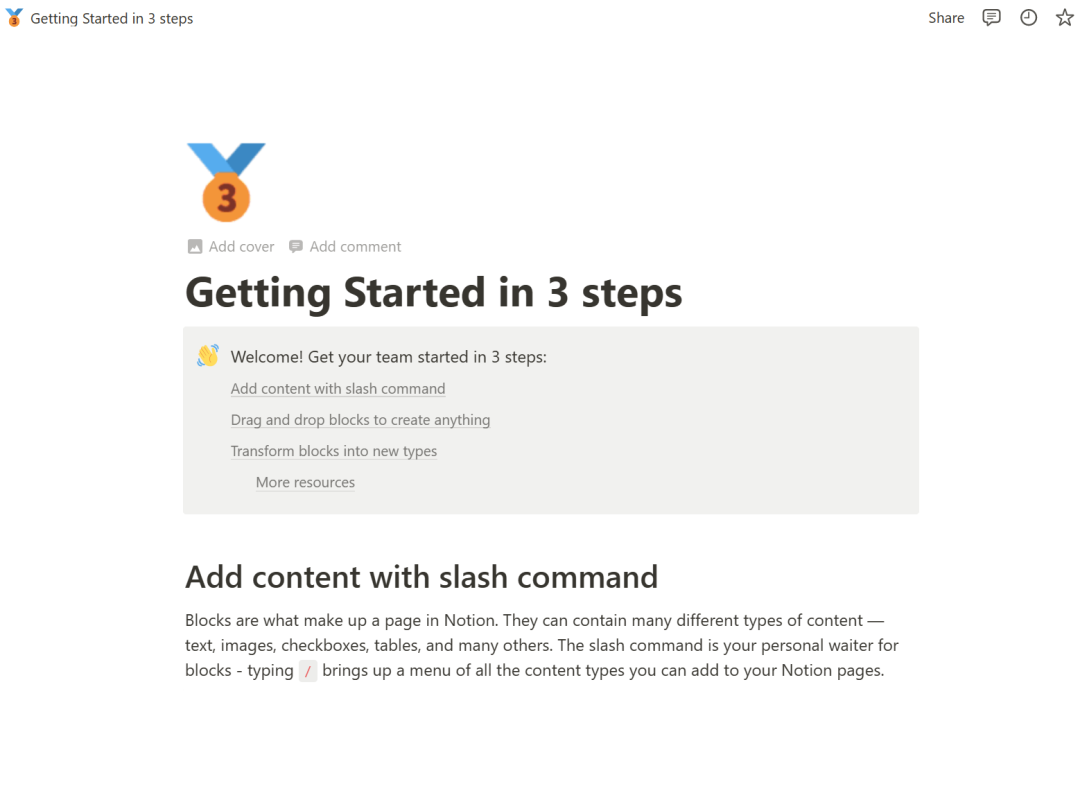Click the Add content with slash command heading
The width and height of the screenshot is (1080, 793).
pyautogui.click(x=421, y=577)
